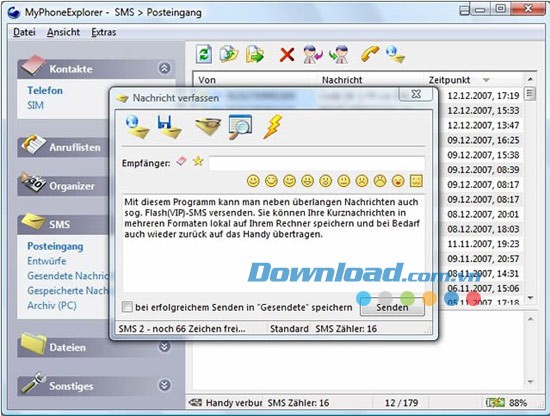Viewport: 550px width, 416px height.
Task: Click the Organizer calendar icon
Action: coord(33,182)
